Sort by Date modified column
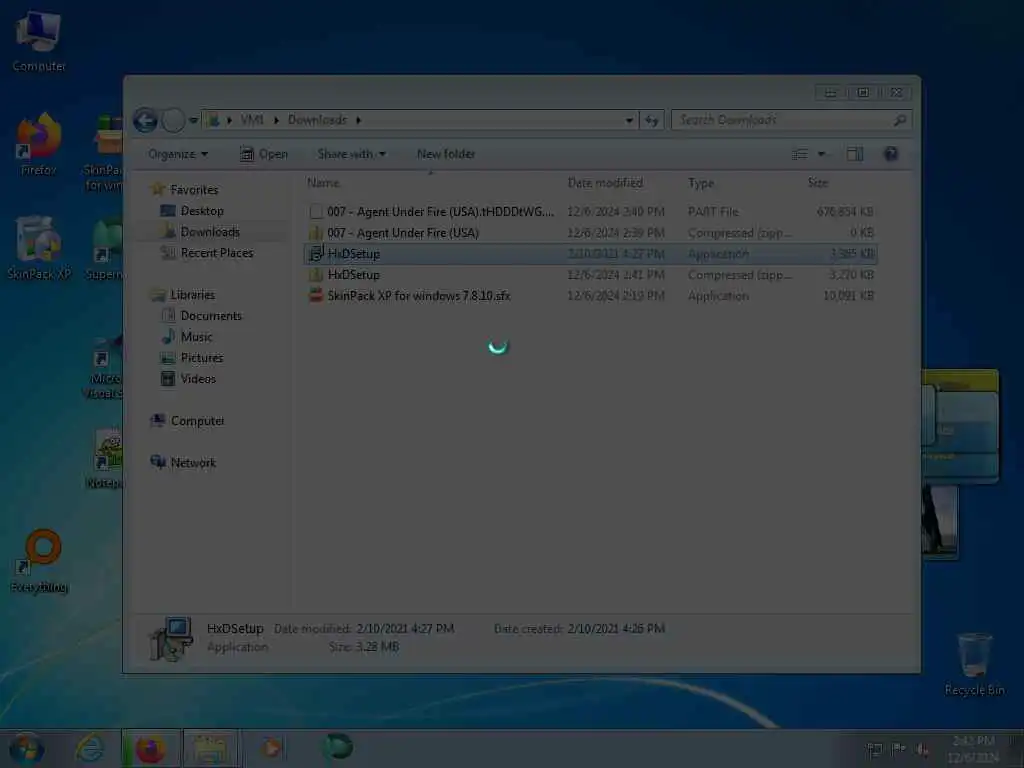 pyautogui.click(x=605, y=183)
